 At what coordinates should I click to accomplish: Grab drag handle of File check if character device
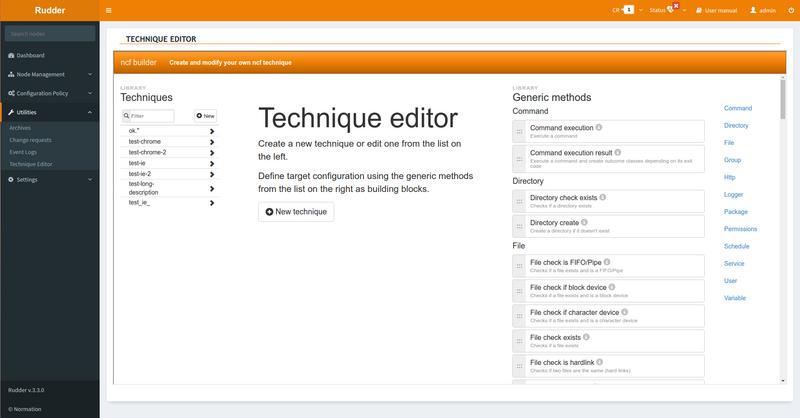coord(519,316)
